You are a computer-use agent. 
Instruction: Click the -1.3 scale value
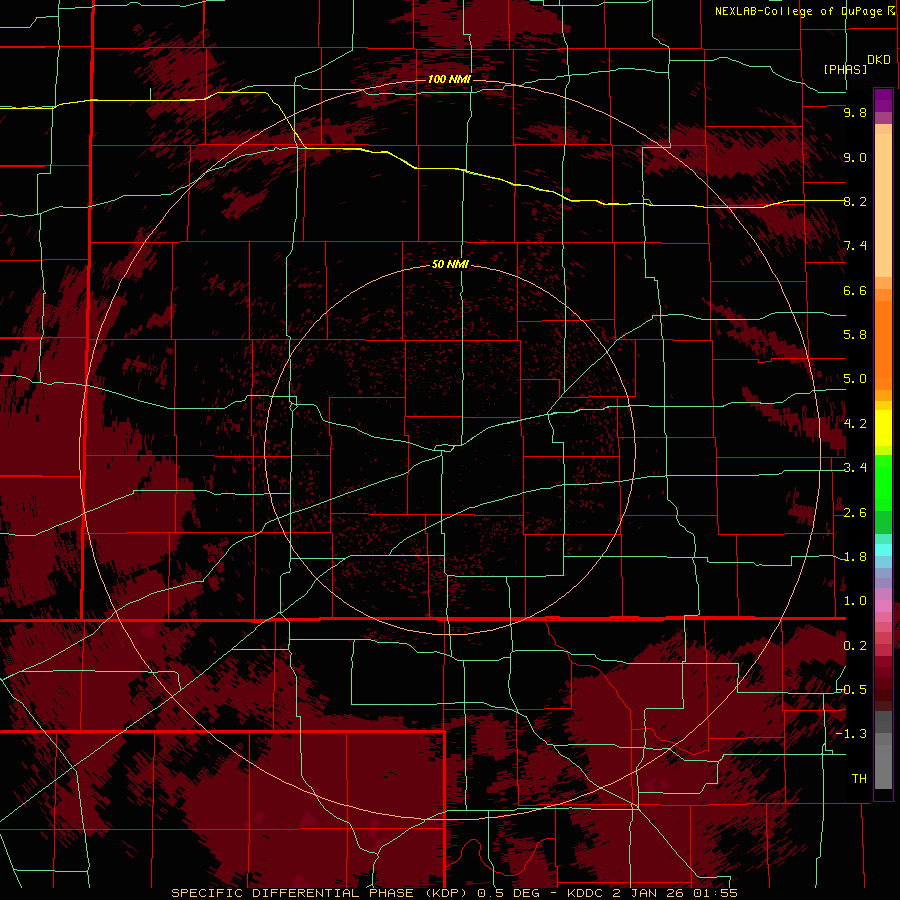(x=852, y=734)
